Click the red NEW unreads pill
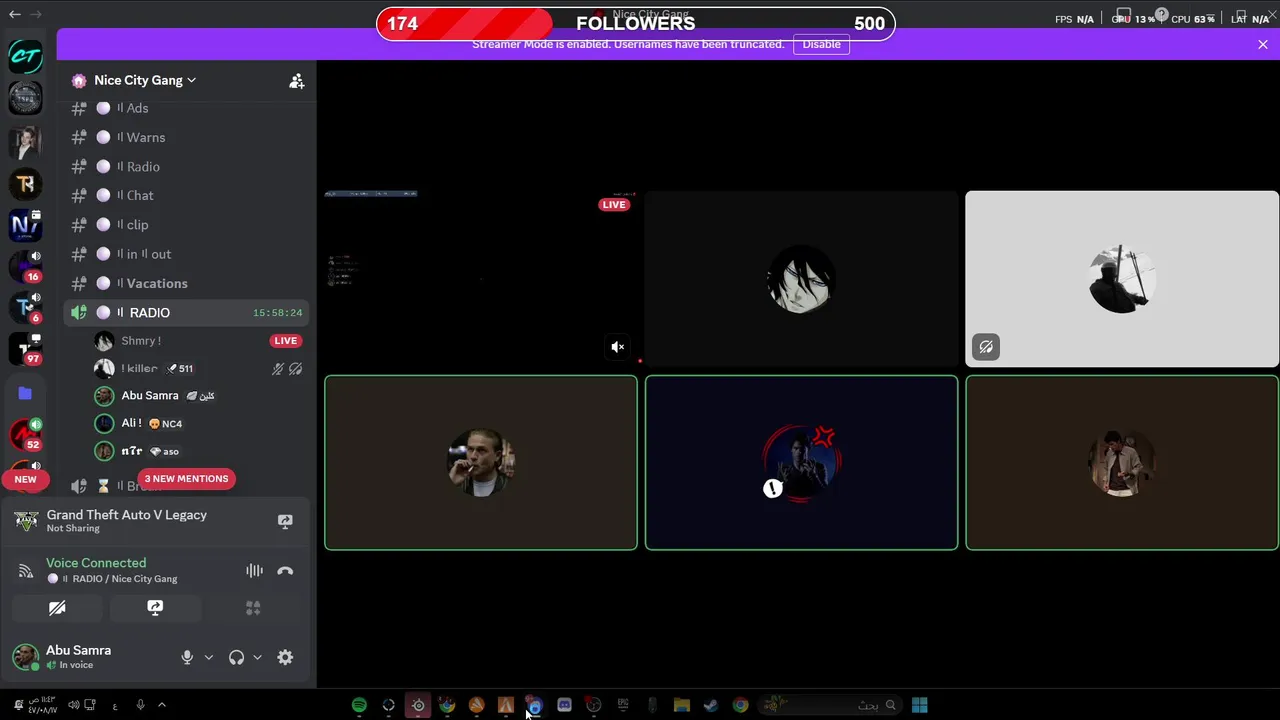The image size is (1280, 720). 25,479
